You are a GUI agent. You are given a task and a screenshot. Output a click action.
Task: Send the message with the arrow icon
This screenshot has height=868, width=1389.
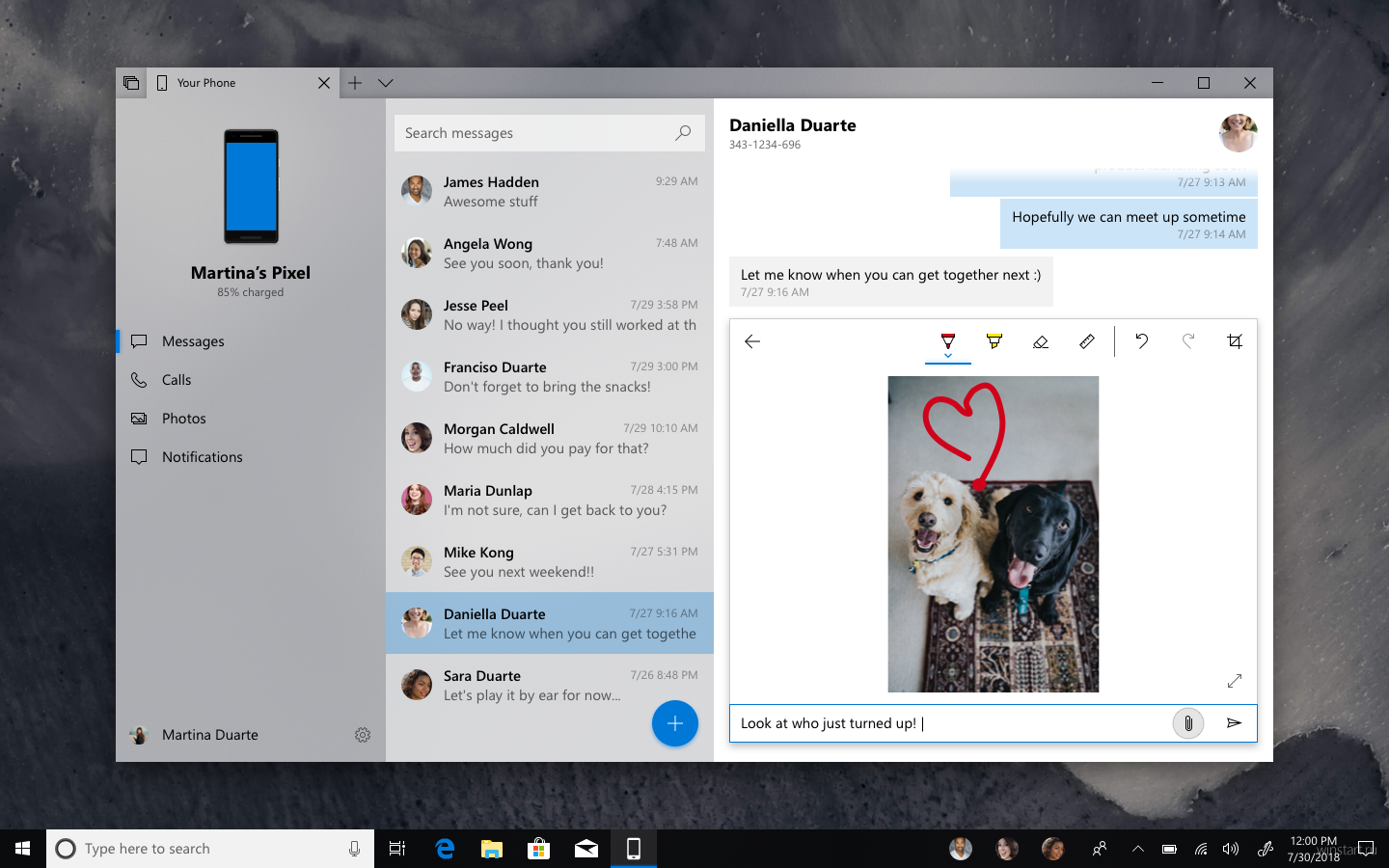pos(1234,723)
